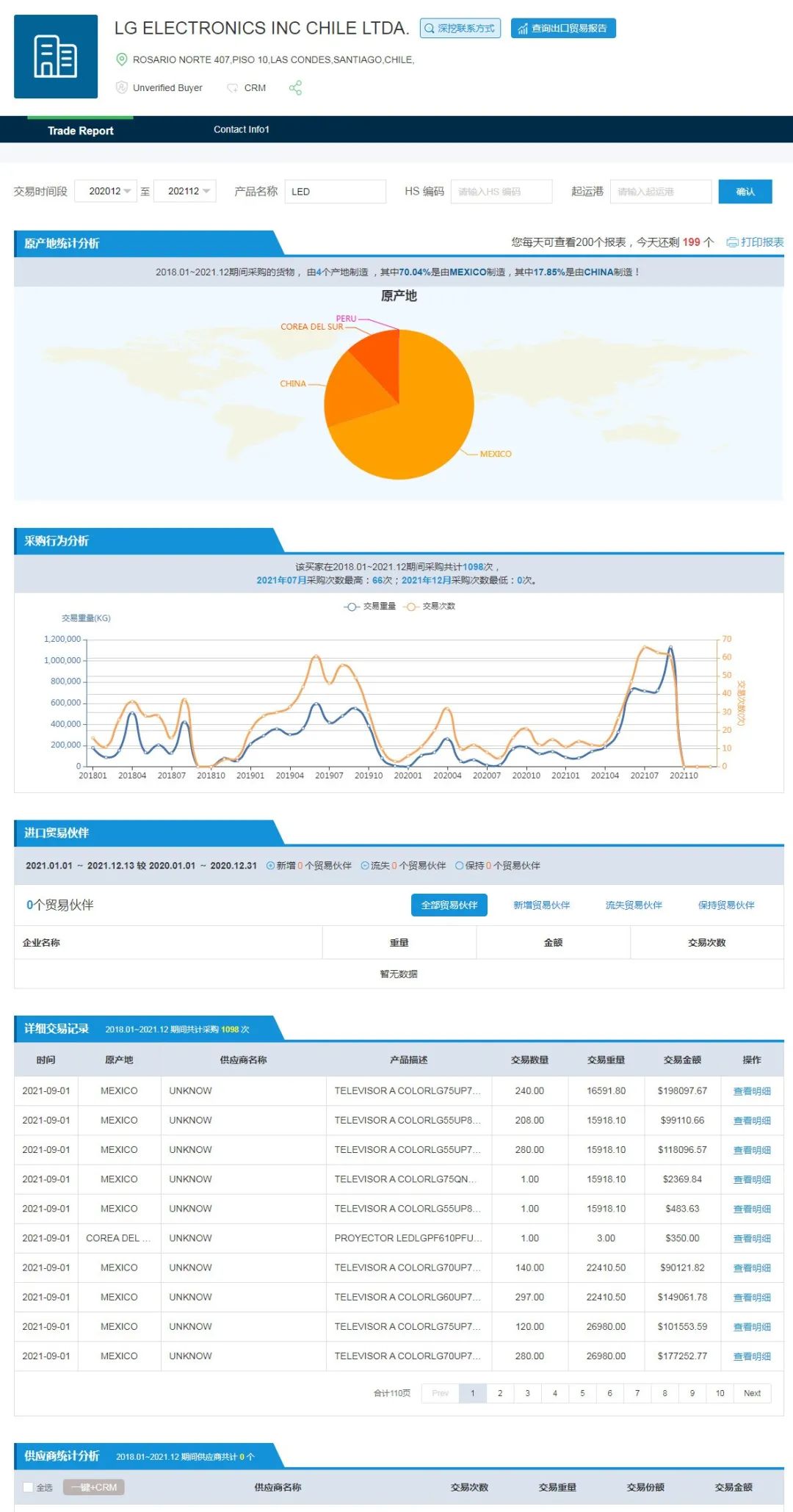
Task: Click the COREA DEL origin cell
Action: pyautogui.click(x=118, y=1238)
